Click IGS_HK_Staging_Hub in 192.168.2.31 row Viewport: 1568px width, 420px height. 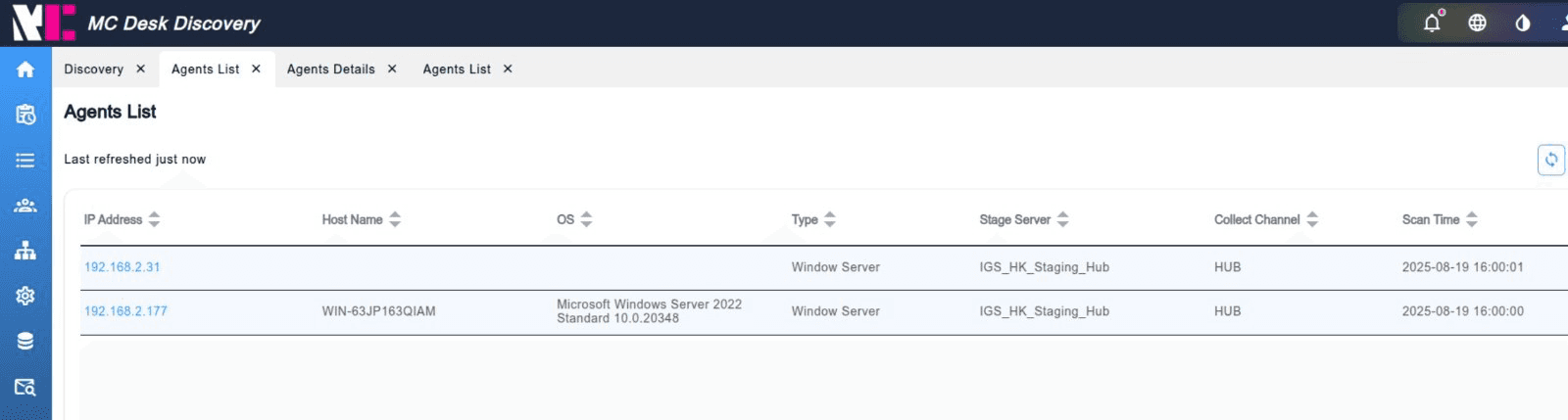[x=1045, y=266]
